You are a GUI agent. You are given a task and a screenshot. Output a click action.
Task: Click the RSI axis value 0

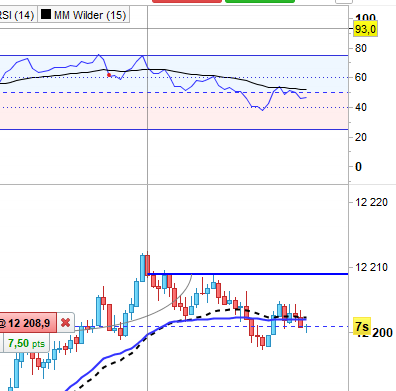(x=358, y=167)
